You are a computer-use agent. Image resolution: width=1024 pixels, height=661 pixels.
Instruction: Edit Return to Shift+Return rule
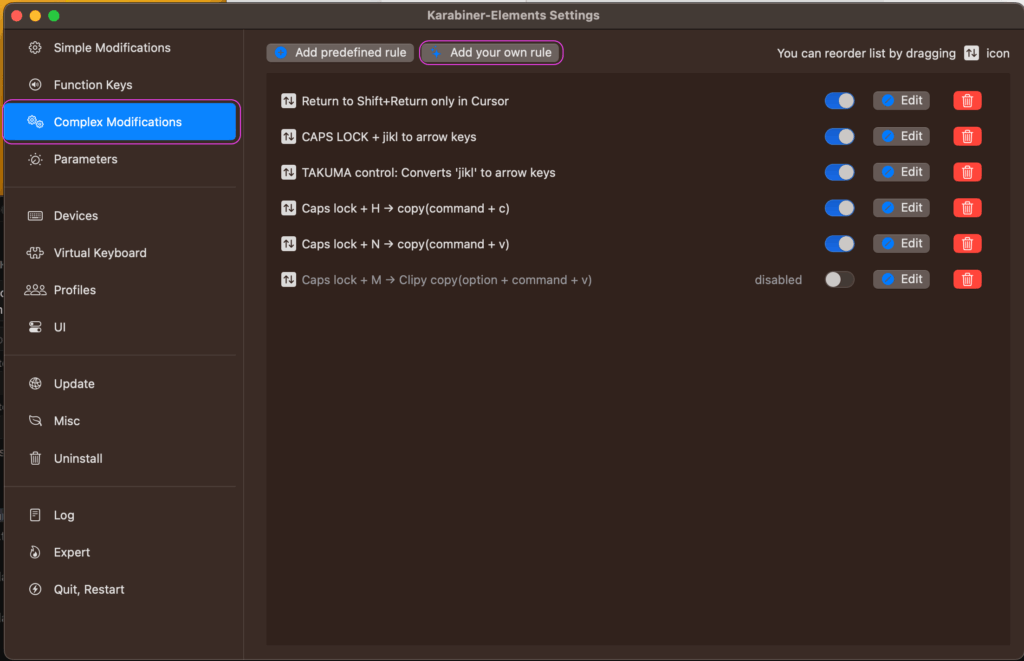pos(901,101)
